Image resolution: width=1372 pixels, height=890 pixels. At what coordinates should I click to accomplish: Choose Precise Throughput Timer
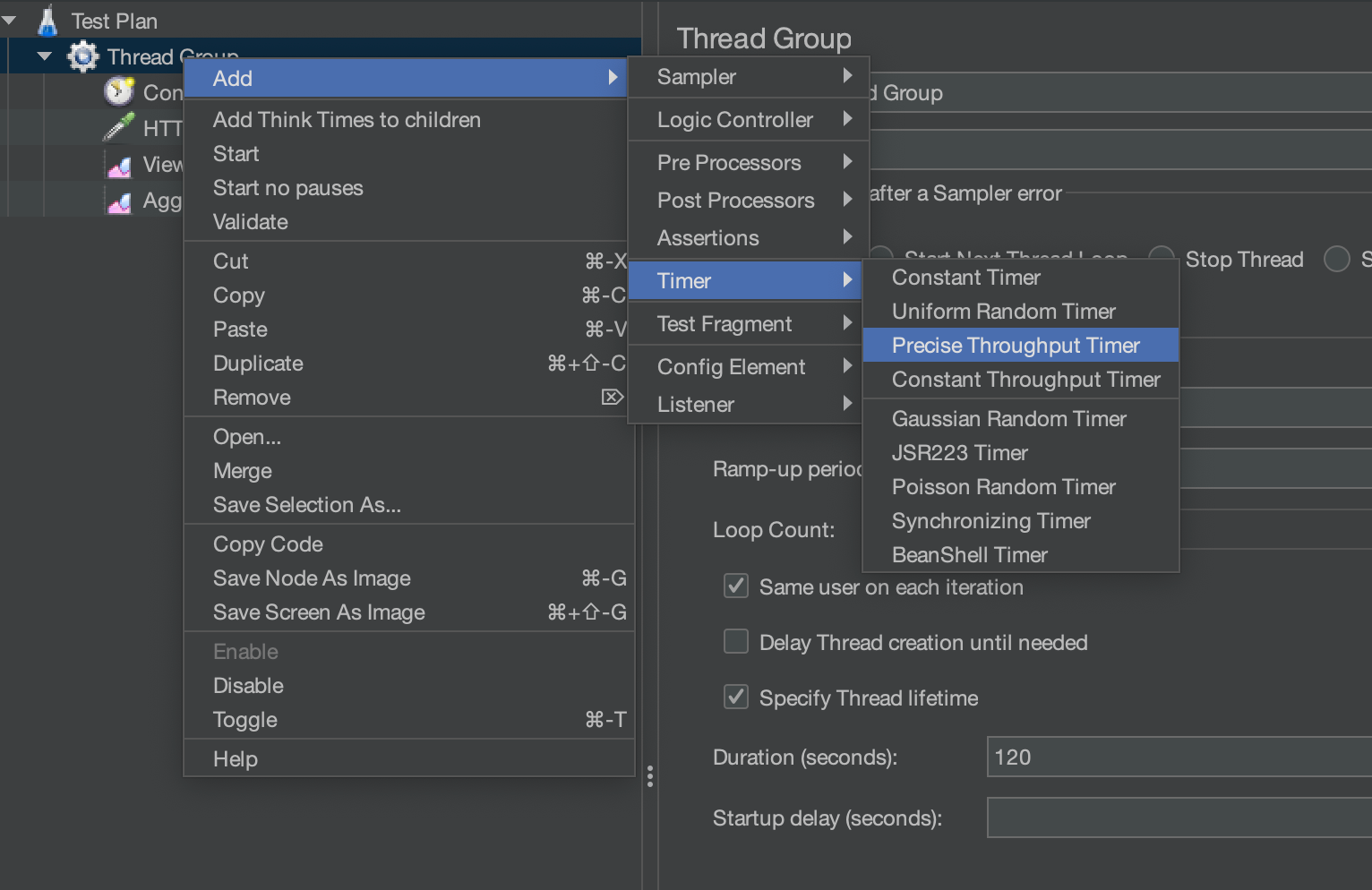(1021, 346)
